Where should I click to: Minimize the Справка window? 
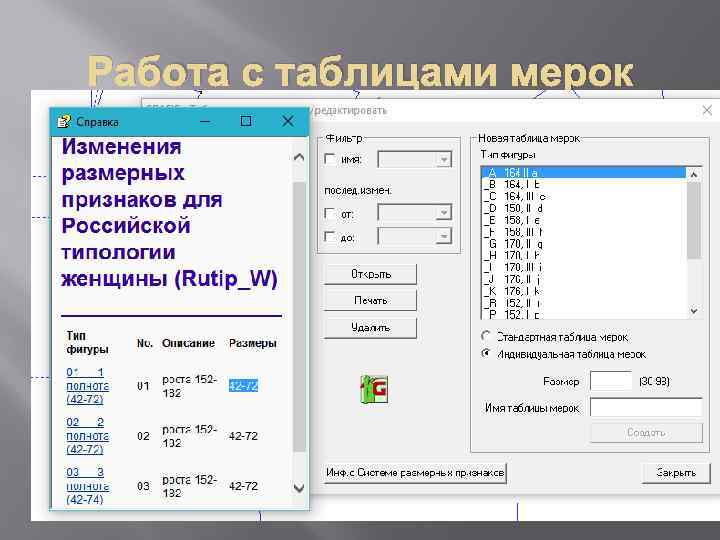(x=205, y=122)
